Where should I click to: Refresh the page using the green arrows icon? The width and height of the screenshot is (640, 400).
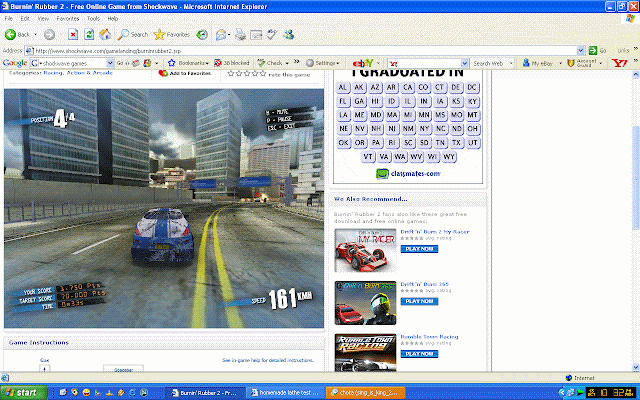(89, 35)
